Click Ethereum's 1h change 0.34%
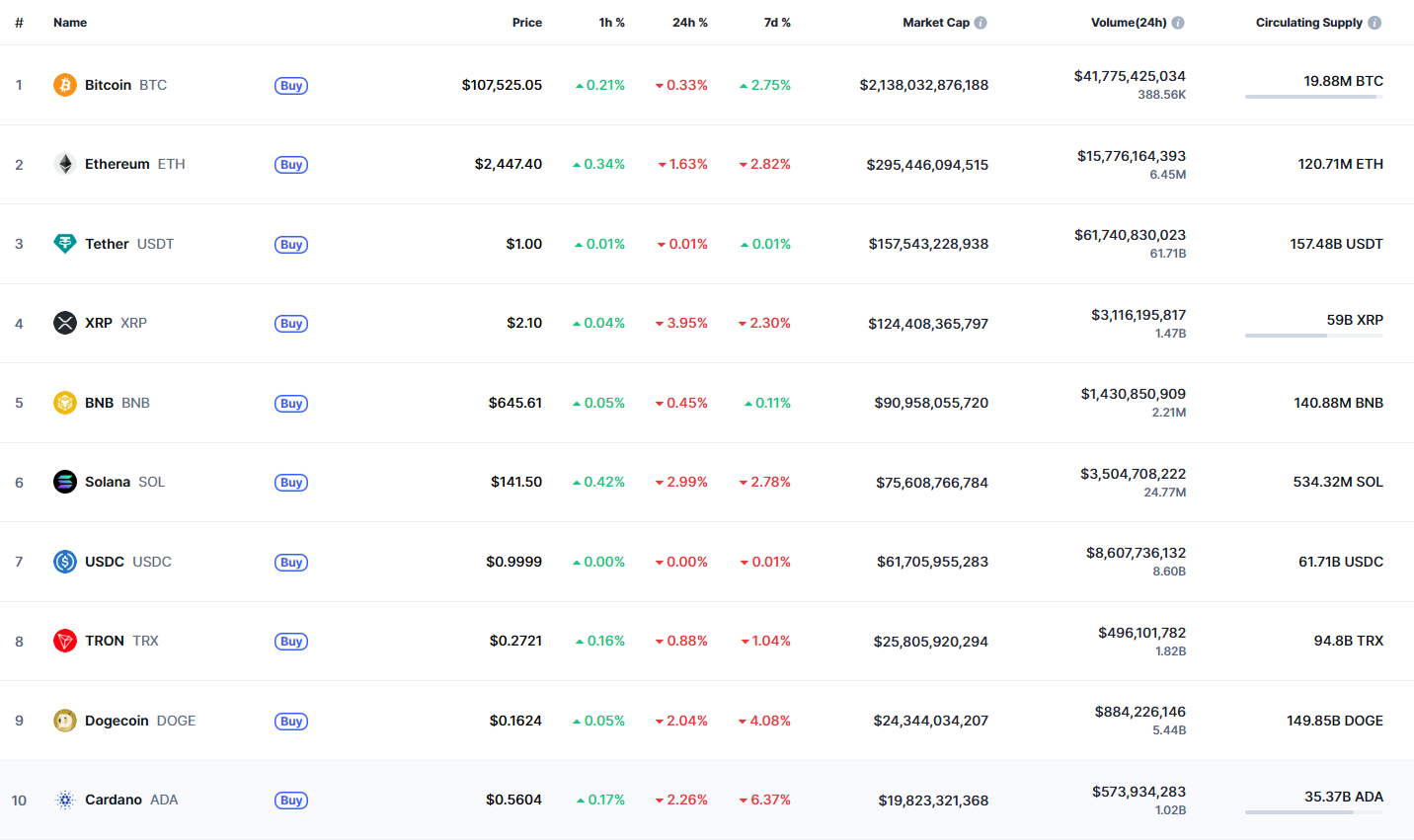Viewport: 1414px width, 840px height. (598, 164)
